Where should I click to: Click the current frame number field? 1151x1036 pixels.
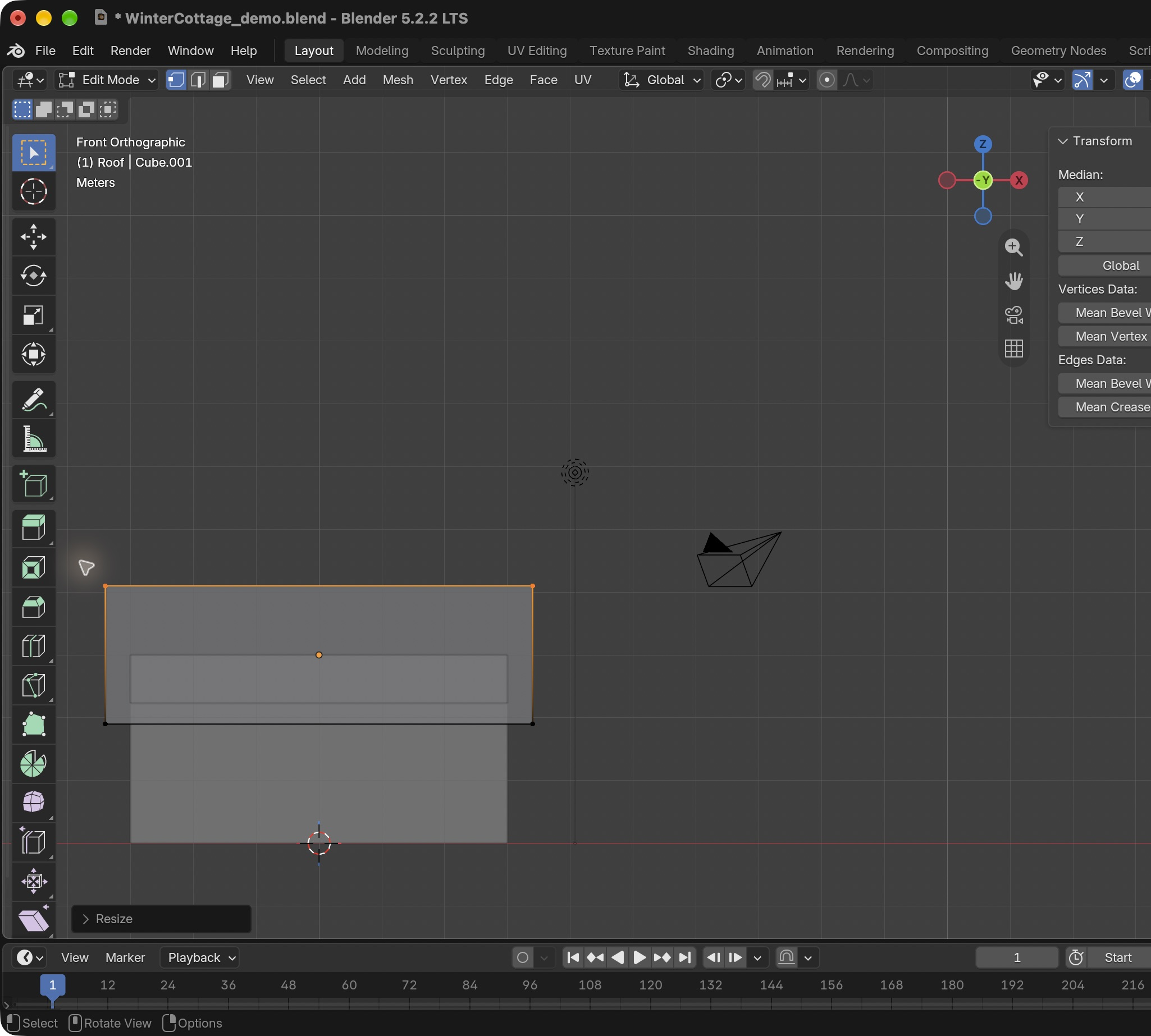(1017, 957)
